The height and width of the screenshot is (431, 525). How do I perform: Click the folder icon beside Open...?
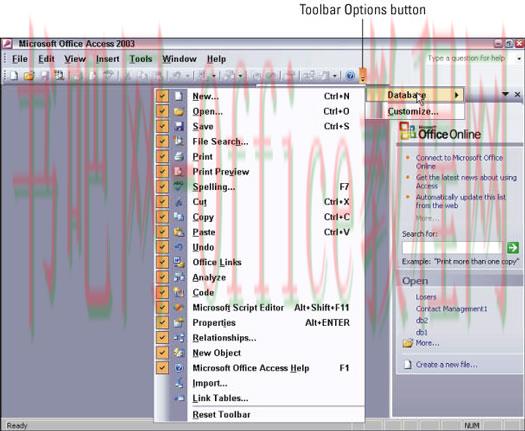[179, 112]
